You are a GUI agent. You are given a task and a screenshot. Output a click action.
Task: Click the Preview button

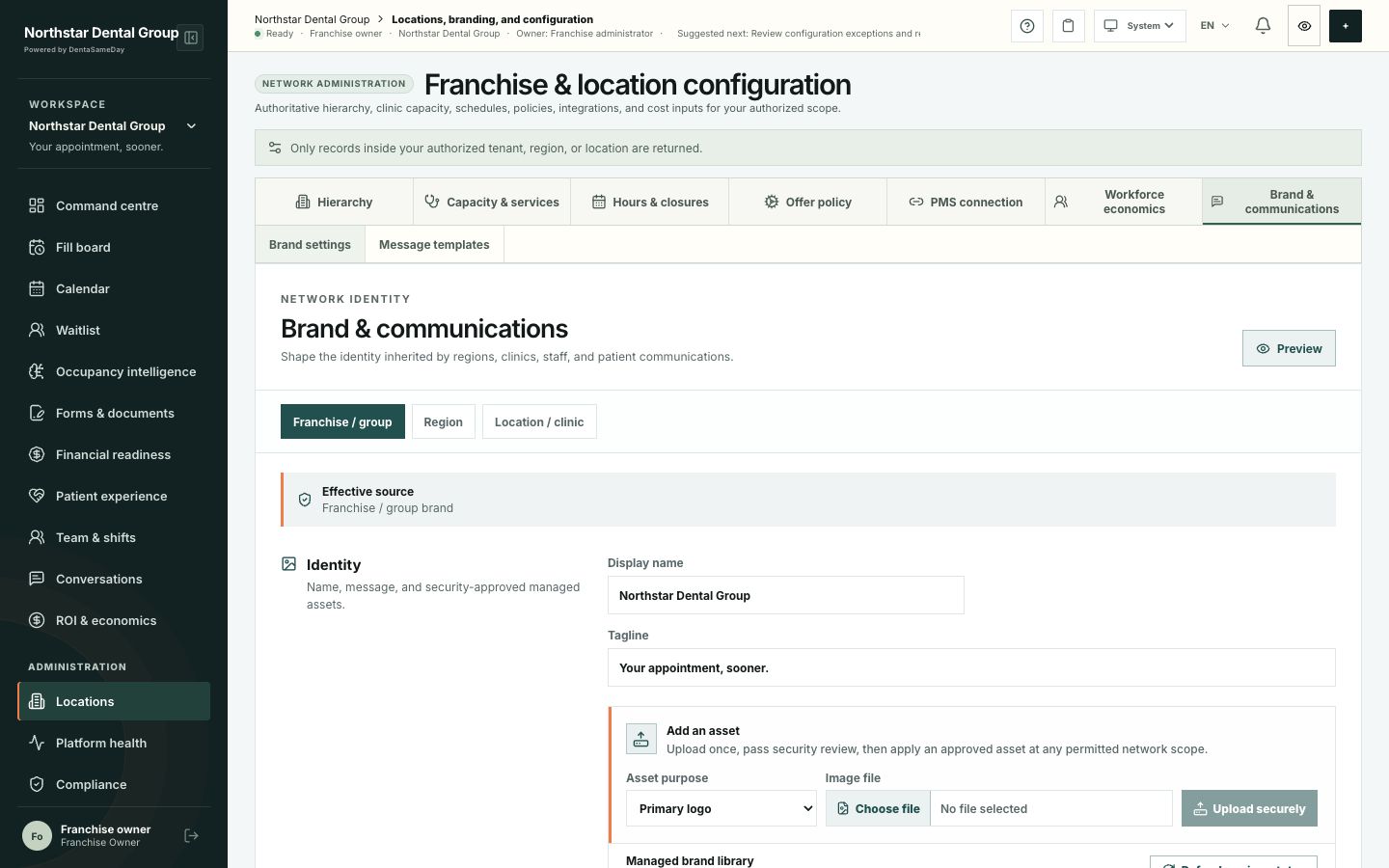click(x=1289, y=348)
